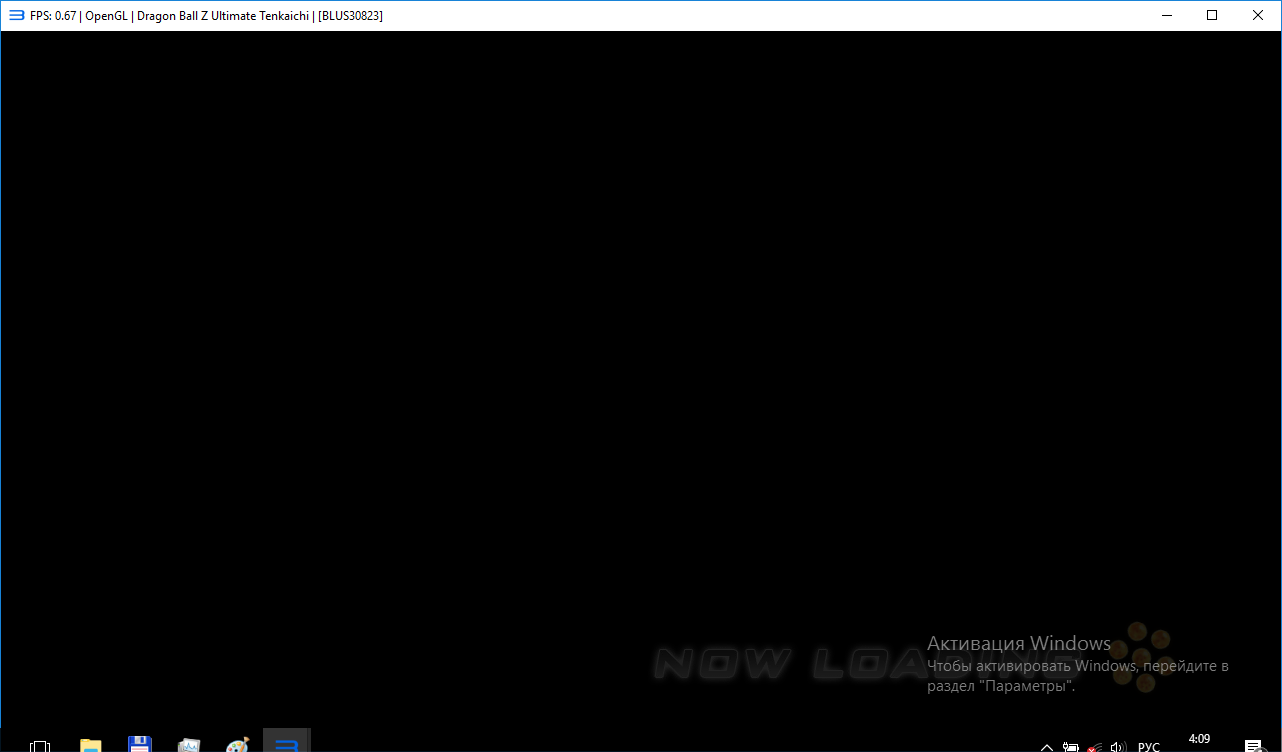This screenshot has height=752, width=1282.
Task: Change the РУС input language
Action: (1149, 747)
